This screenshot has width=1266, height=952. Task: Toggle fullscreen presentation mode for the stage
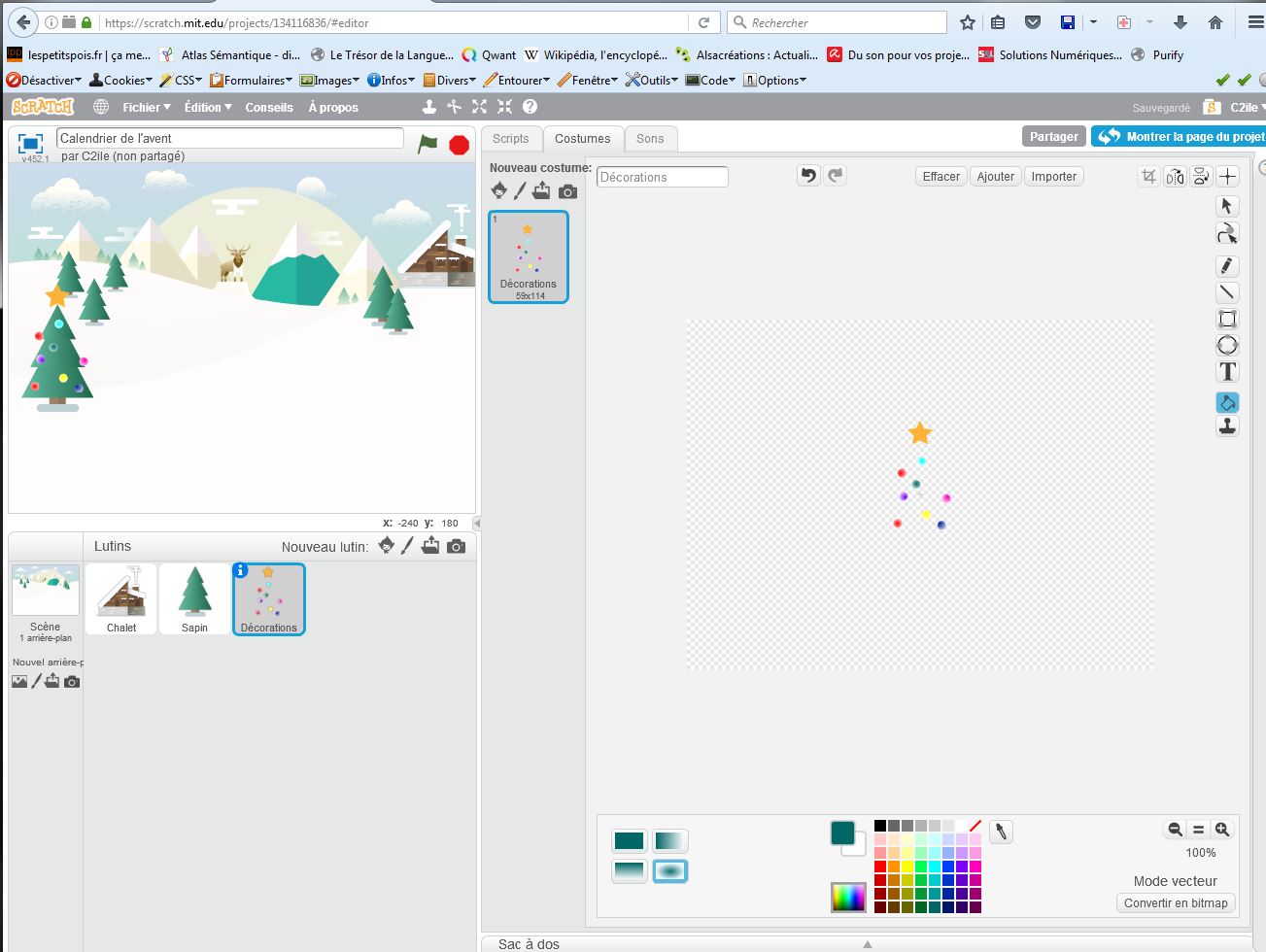[30, 143]
